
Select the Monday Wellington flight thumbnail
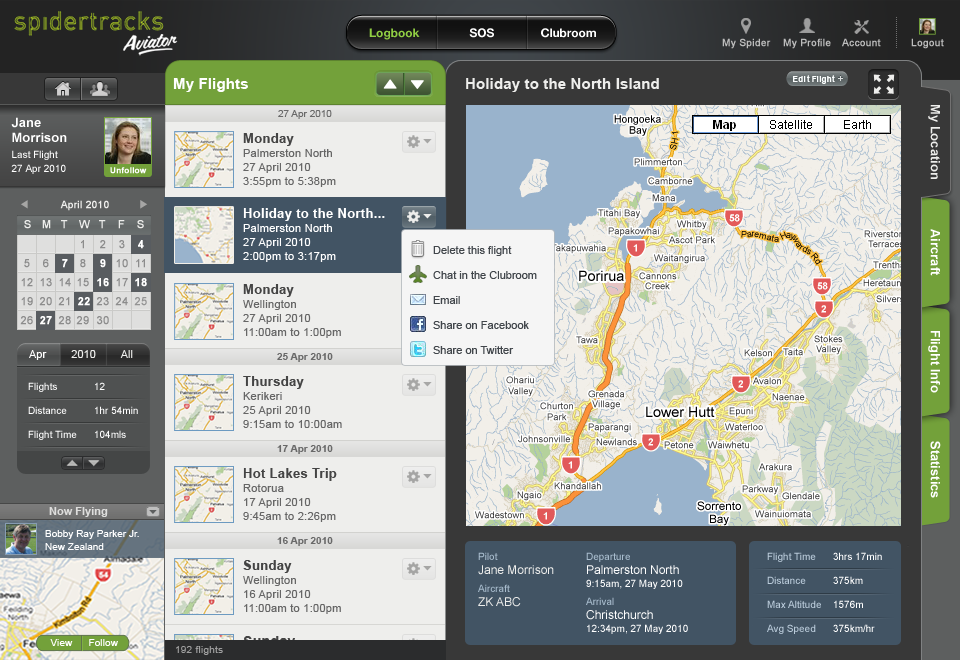[204, 311]
